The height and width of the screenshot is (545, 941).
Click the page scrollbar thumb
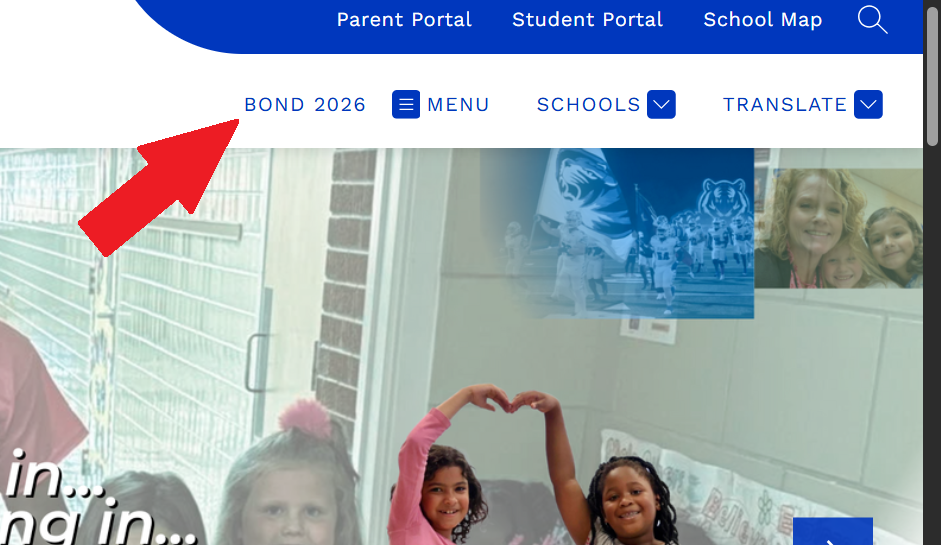pos(932,75)
